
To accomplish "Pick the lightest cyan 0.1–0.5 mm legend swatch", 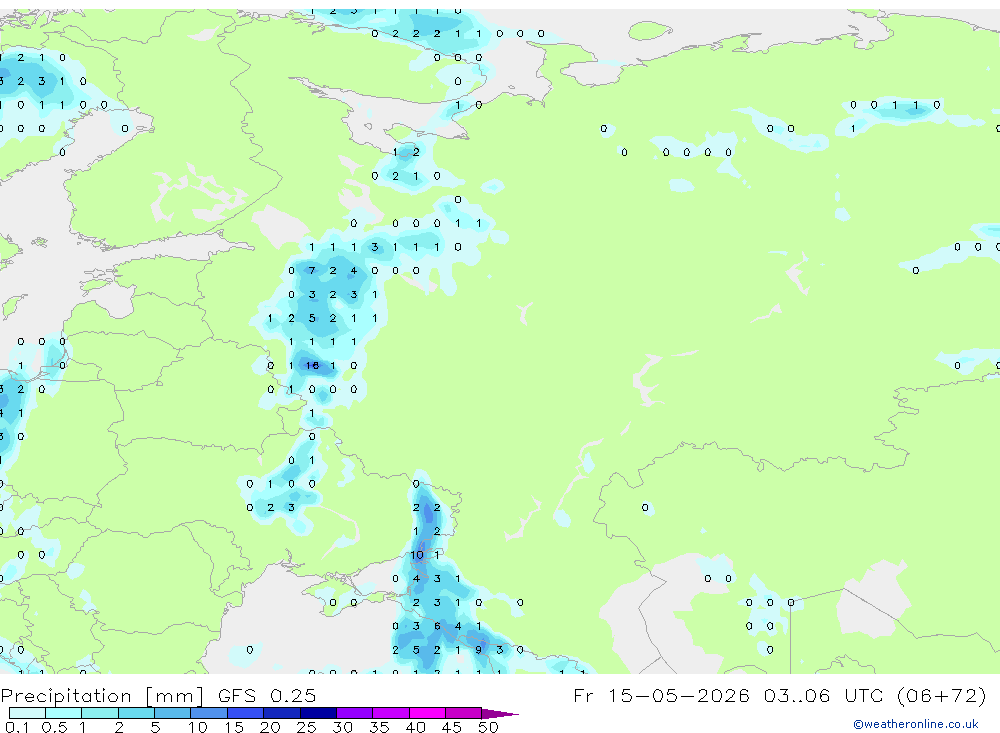I will click(27, 713).
